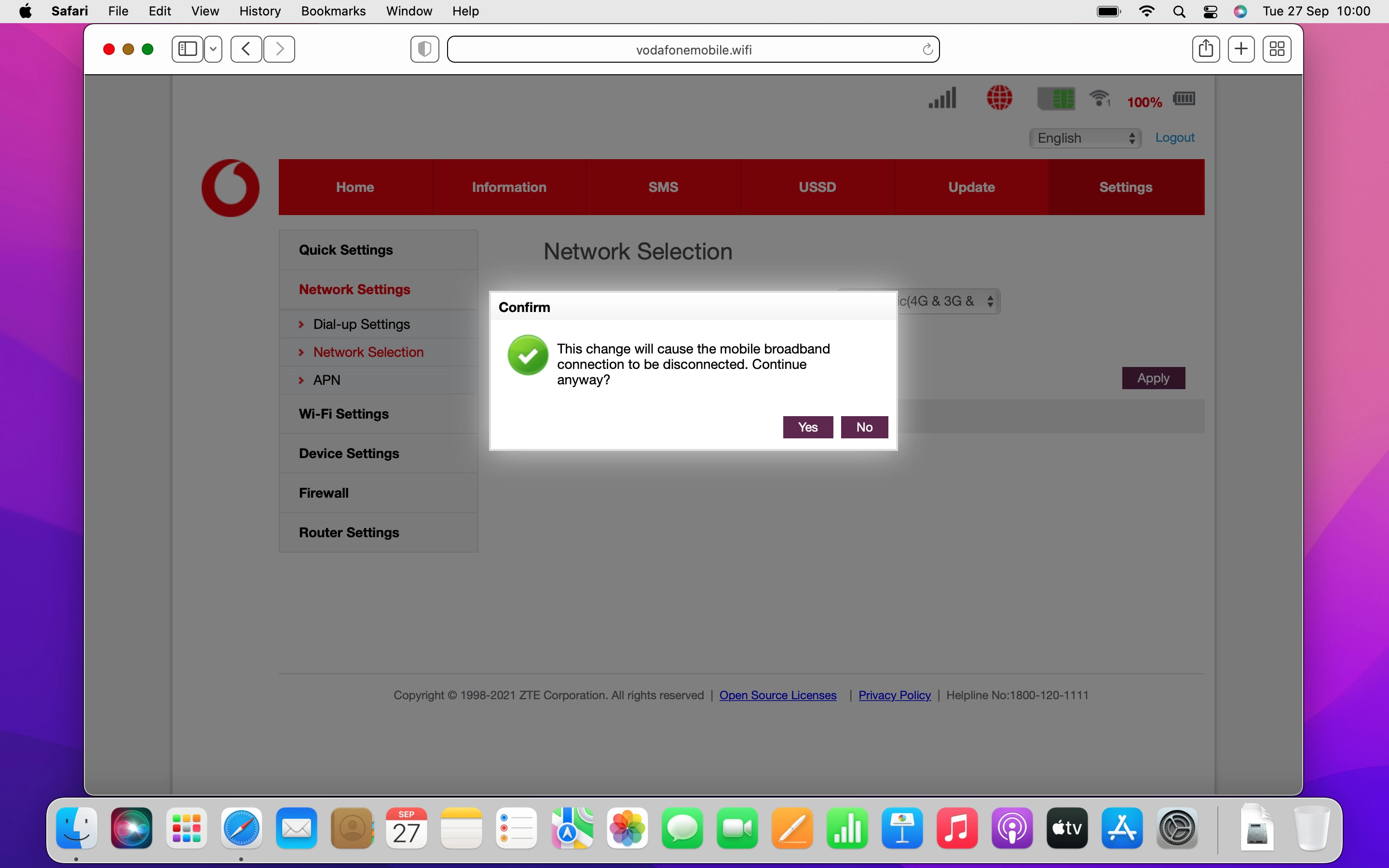
Task: Confirm with the Yes button
Action: (x=807, y=427)
